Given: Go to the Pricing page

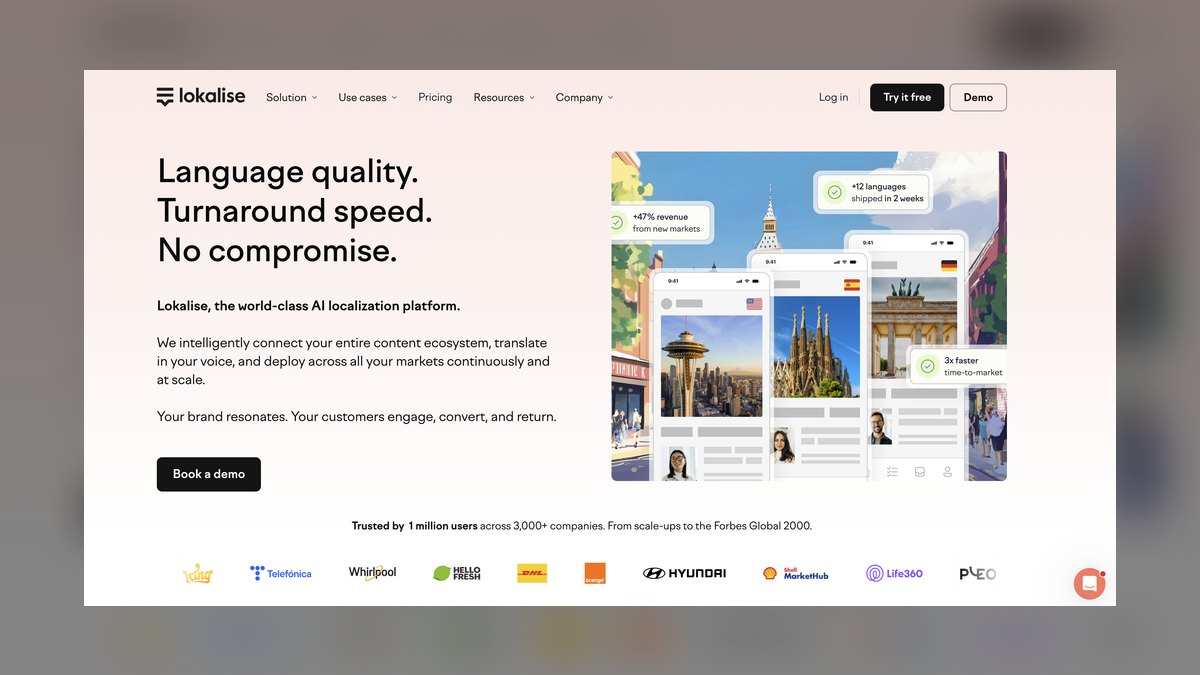Looking at the screenshot, I should pyautogui.click(x=435, y=97).
